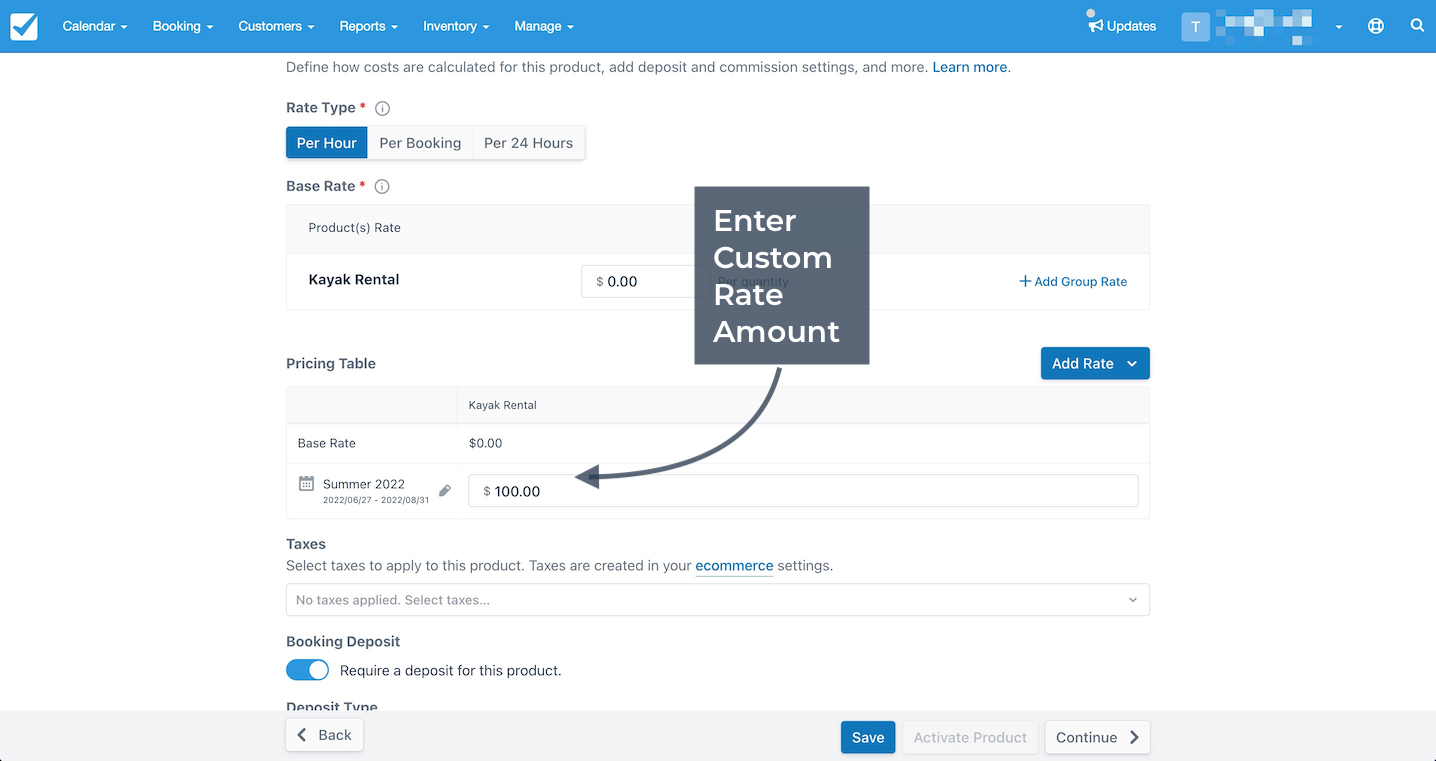1436x761 pixels.
Task: Click the globe help icon
Action: pyautogui.click(x=1376, y=26)
